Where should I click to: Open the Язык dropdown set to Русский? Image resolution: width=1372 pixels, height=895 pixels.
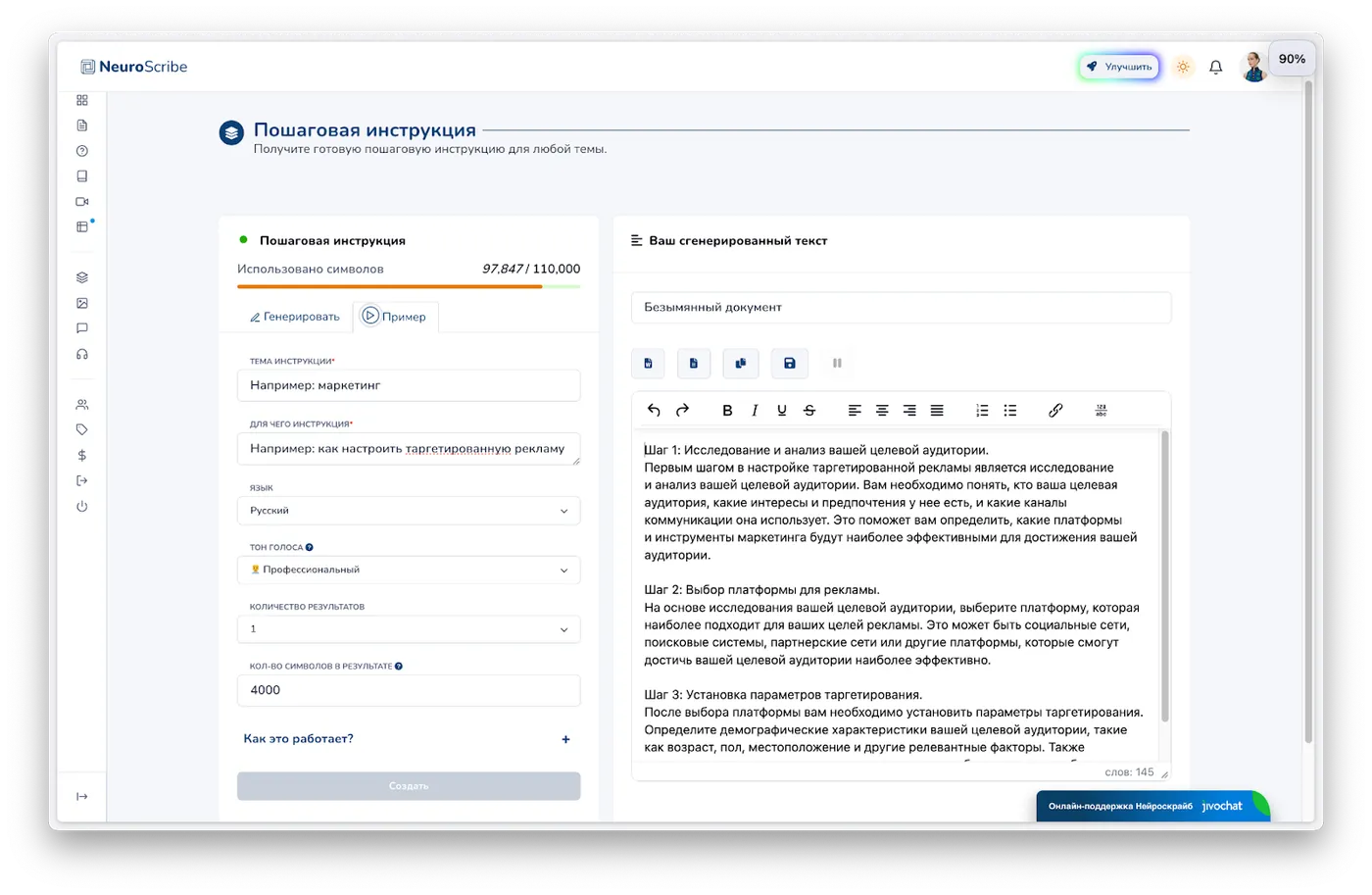coord(409,511)
